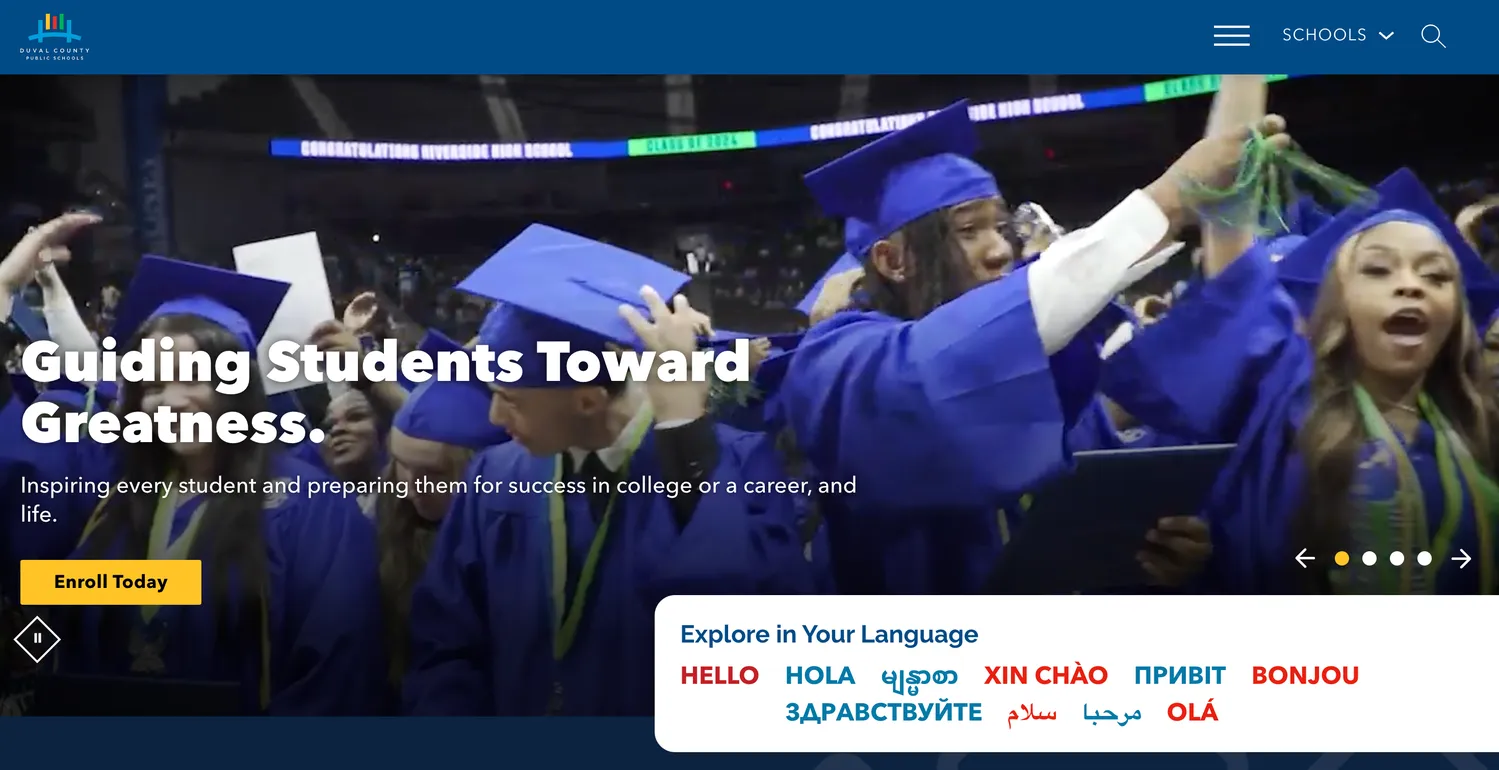The height and width of the screenshot is (770, 1499).
Task: Pause the hero video with diamond button
Action: [x=37, y=638]
